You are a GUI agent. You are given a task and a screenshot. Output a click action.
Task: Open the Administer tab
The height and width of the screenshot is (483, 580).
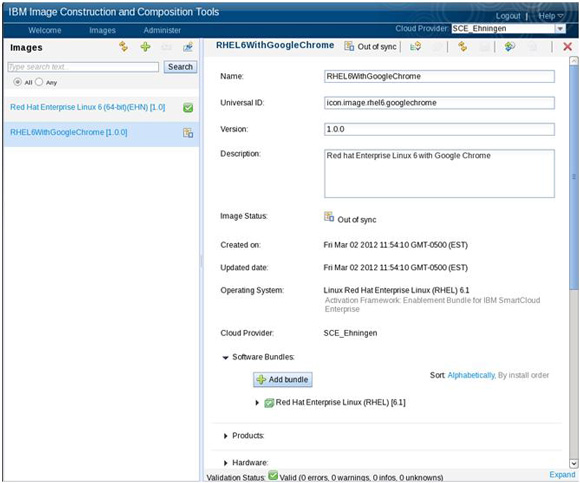point(162,30)
